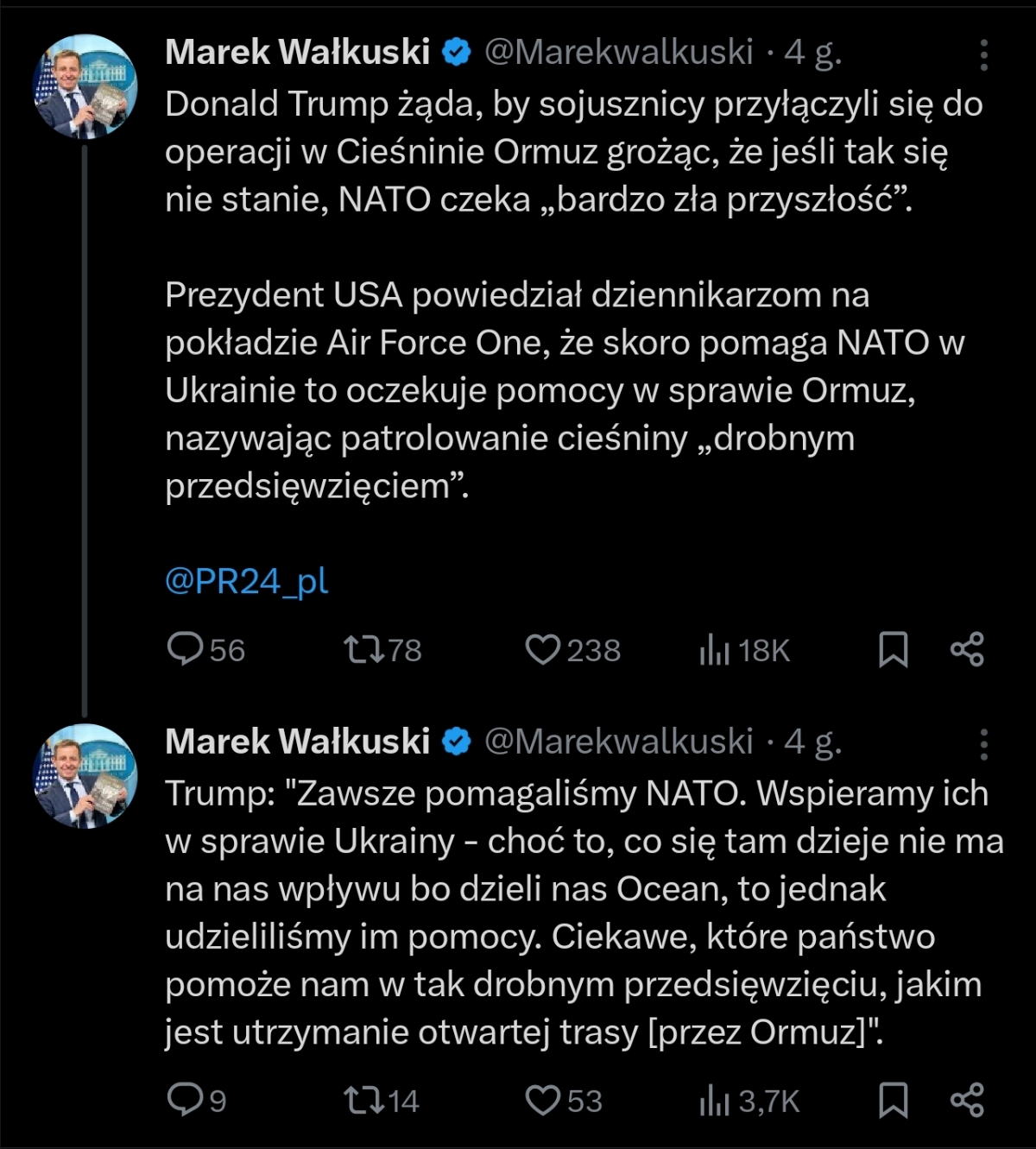View analytics showing 3,7K views
This screenshot has height=1149, width=1036.
715,1100
